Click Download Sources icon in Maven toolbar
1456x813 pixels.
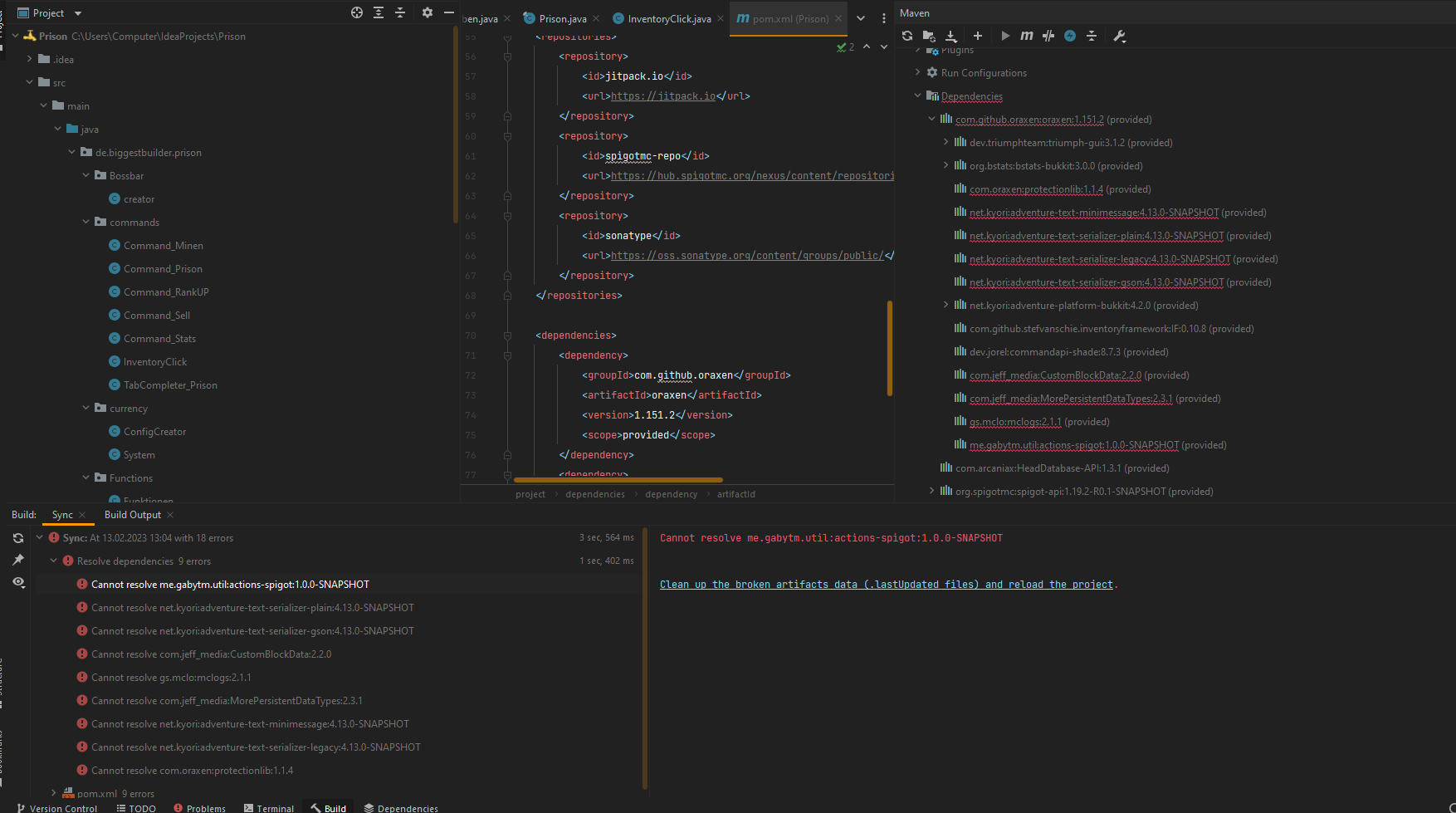pyautogui.click(x=951, y=36)
